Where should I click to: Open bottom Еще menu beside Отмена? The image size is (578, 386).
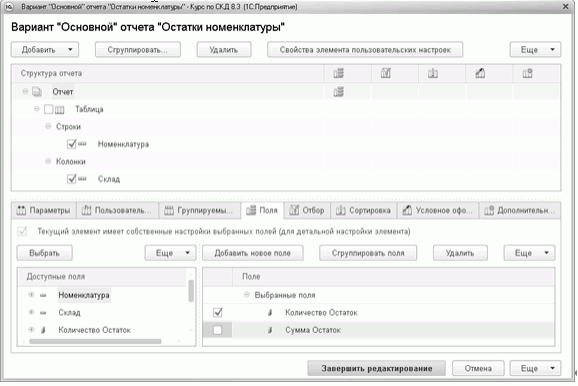coord(535,368)
